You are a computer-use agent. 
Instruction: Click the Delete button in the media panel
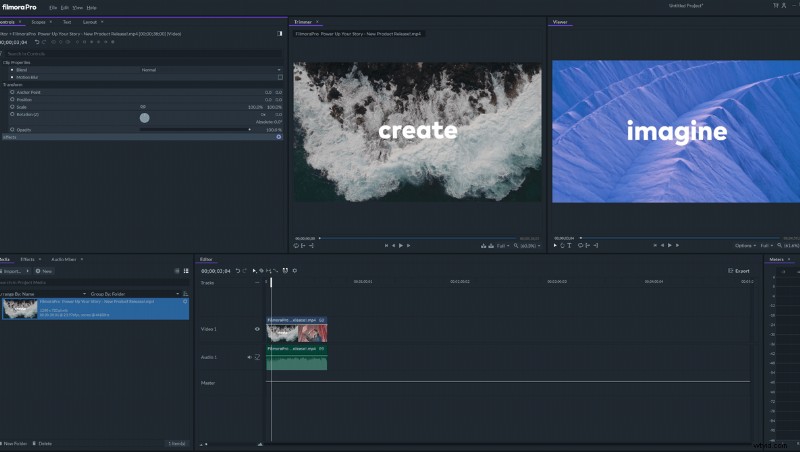coord(42,444)
